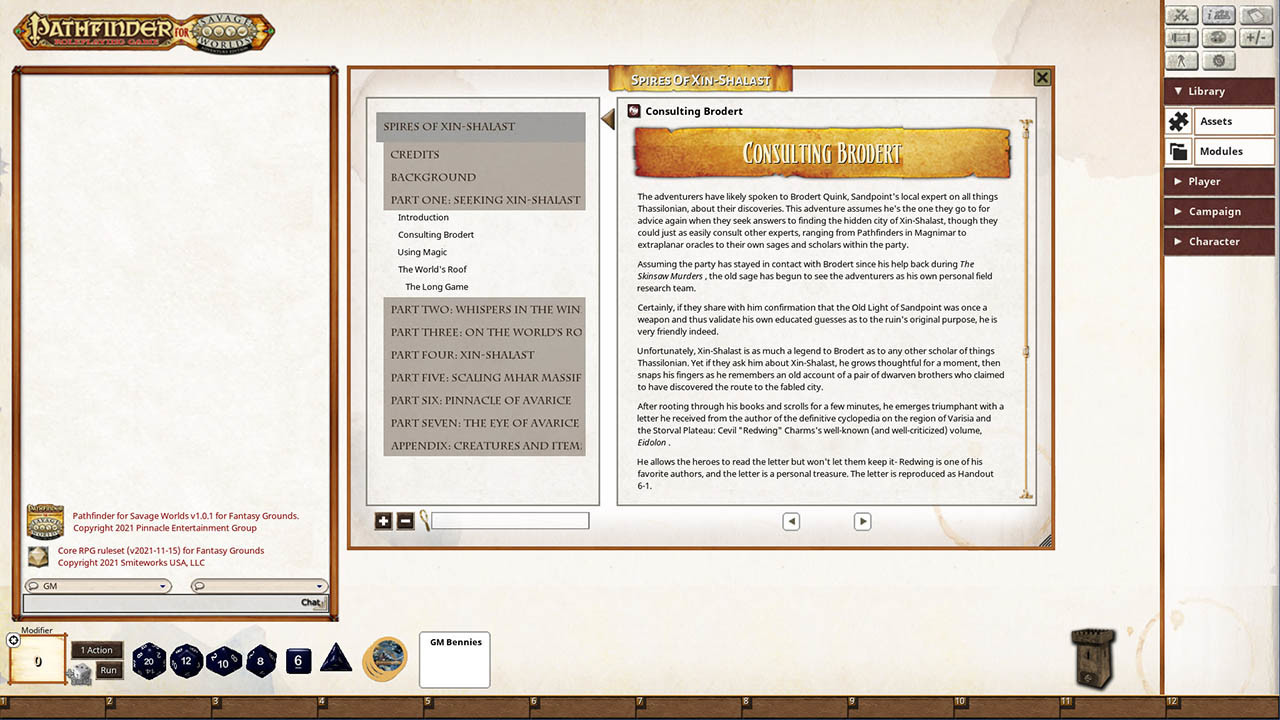Select Using Magic in the index

tap(422, 252)
